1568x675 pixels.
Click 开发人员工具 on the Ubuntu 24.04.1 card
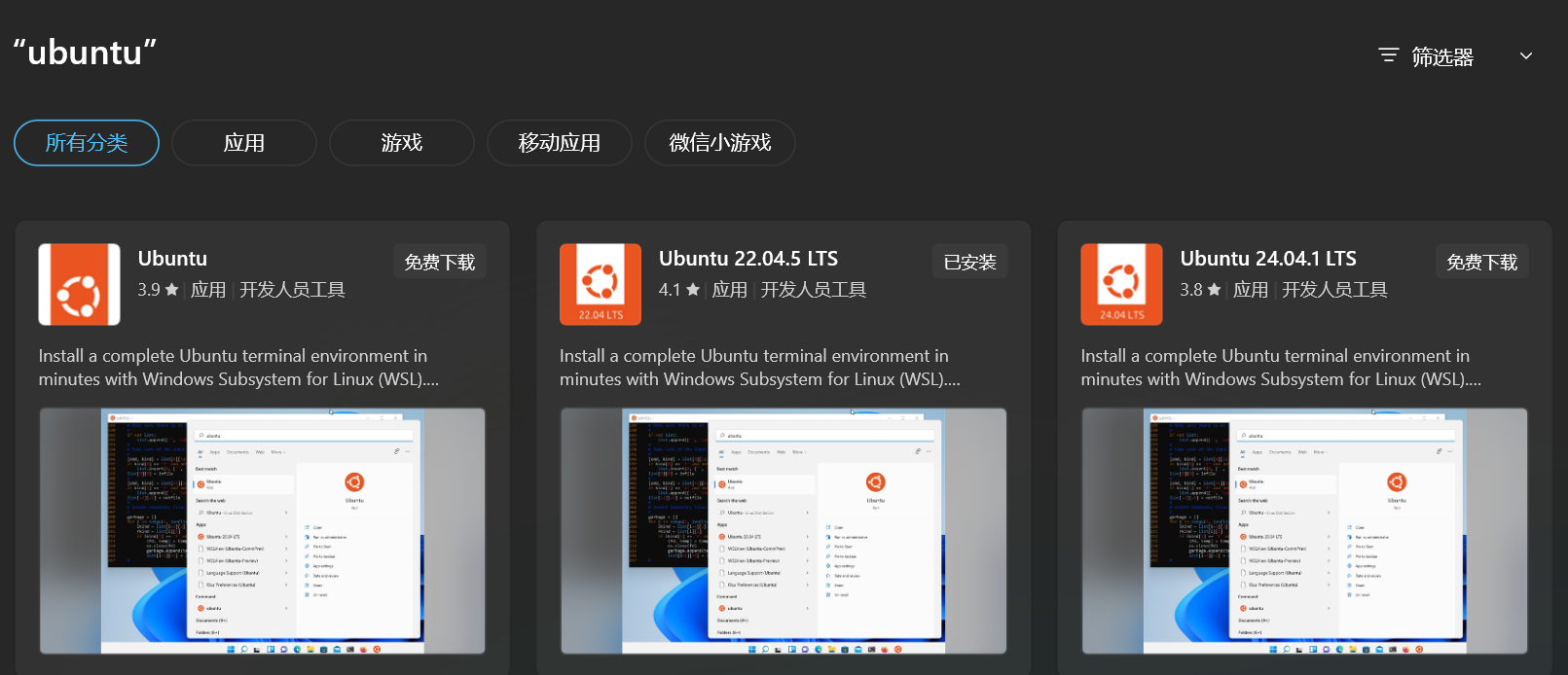(x=1334, y=290)
